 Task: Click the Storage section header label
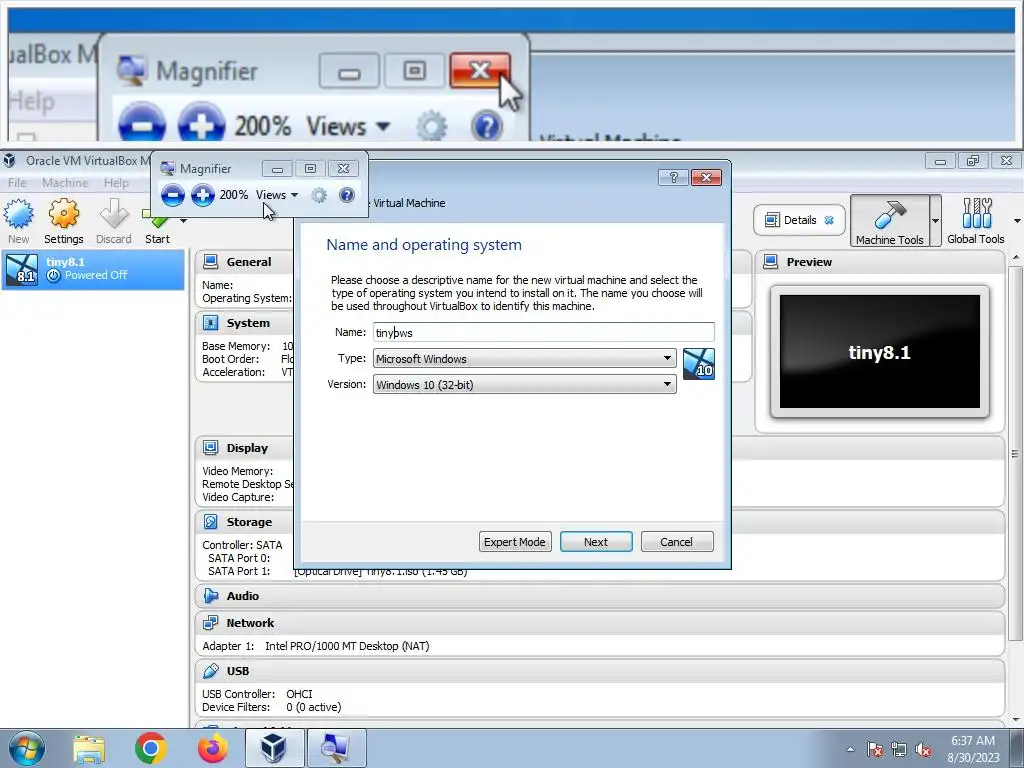(249, 522)
